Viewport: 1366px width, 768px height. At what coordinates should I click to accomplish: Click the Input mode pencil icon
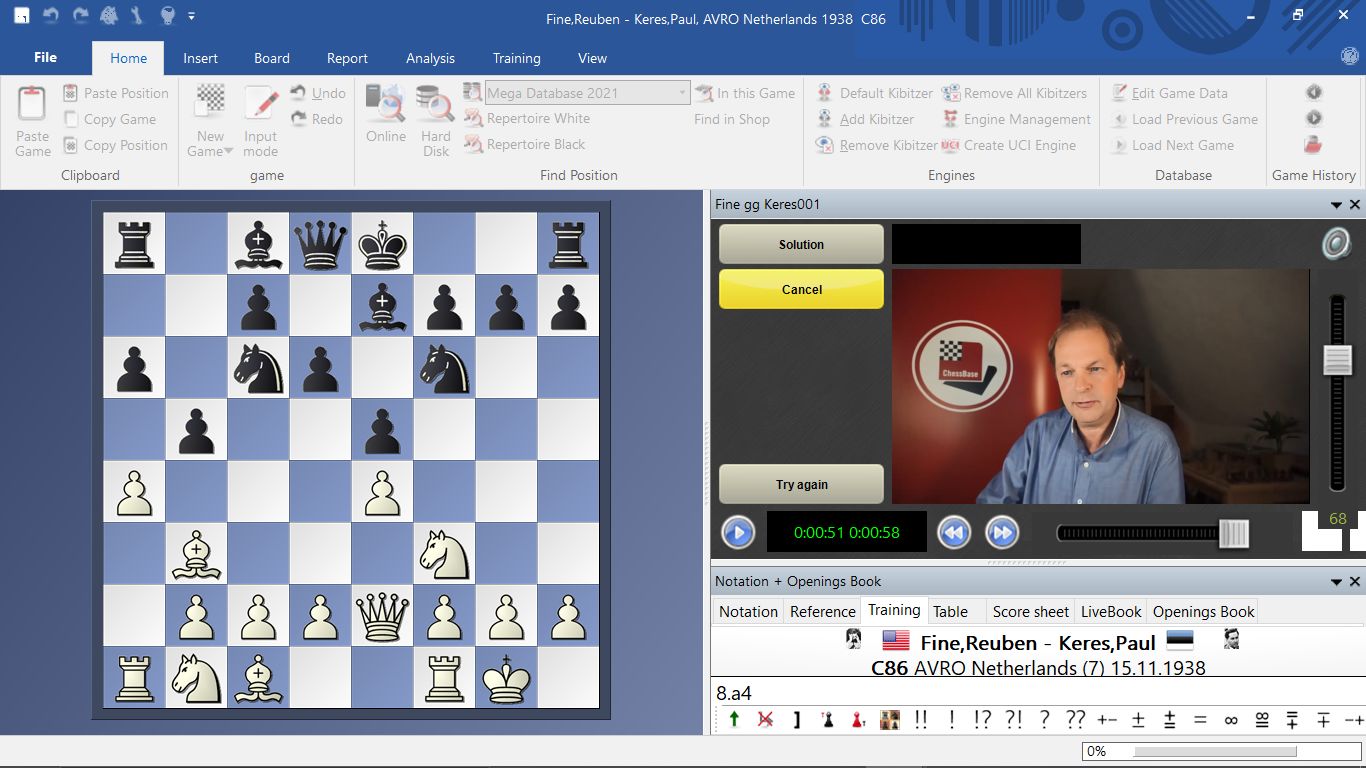[x=261, y=104]
